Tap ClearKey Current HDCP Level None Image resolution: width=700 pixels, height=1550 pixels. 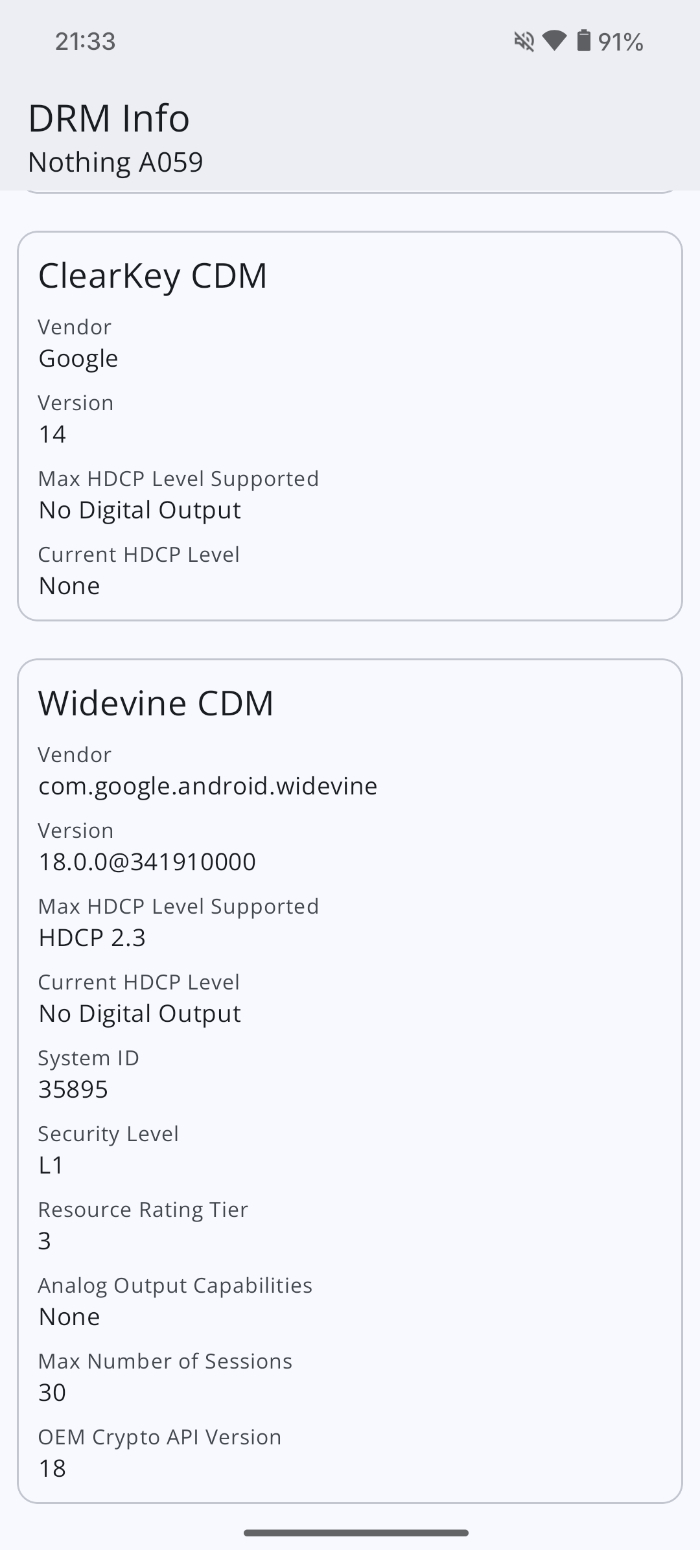click(x=69, y=586)
